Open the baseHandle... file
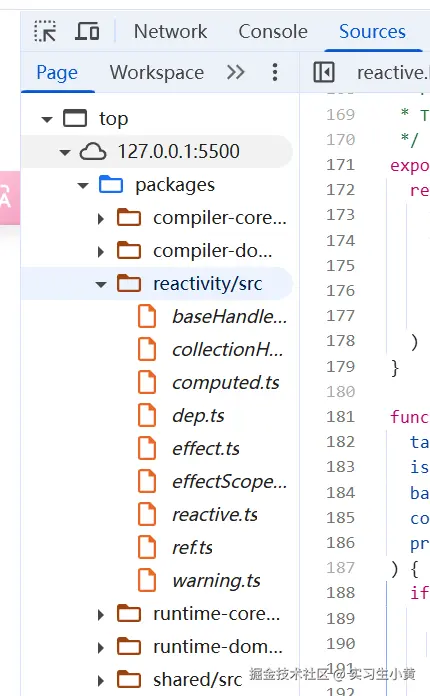Screen dimensions: 430x696 pyautogui.click(x=230, y=316)
